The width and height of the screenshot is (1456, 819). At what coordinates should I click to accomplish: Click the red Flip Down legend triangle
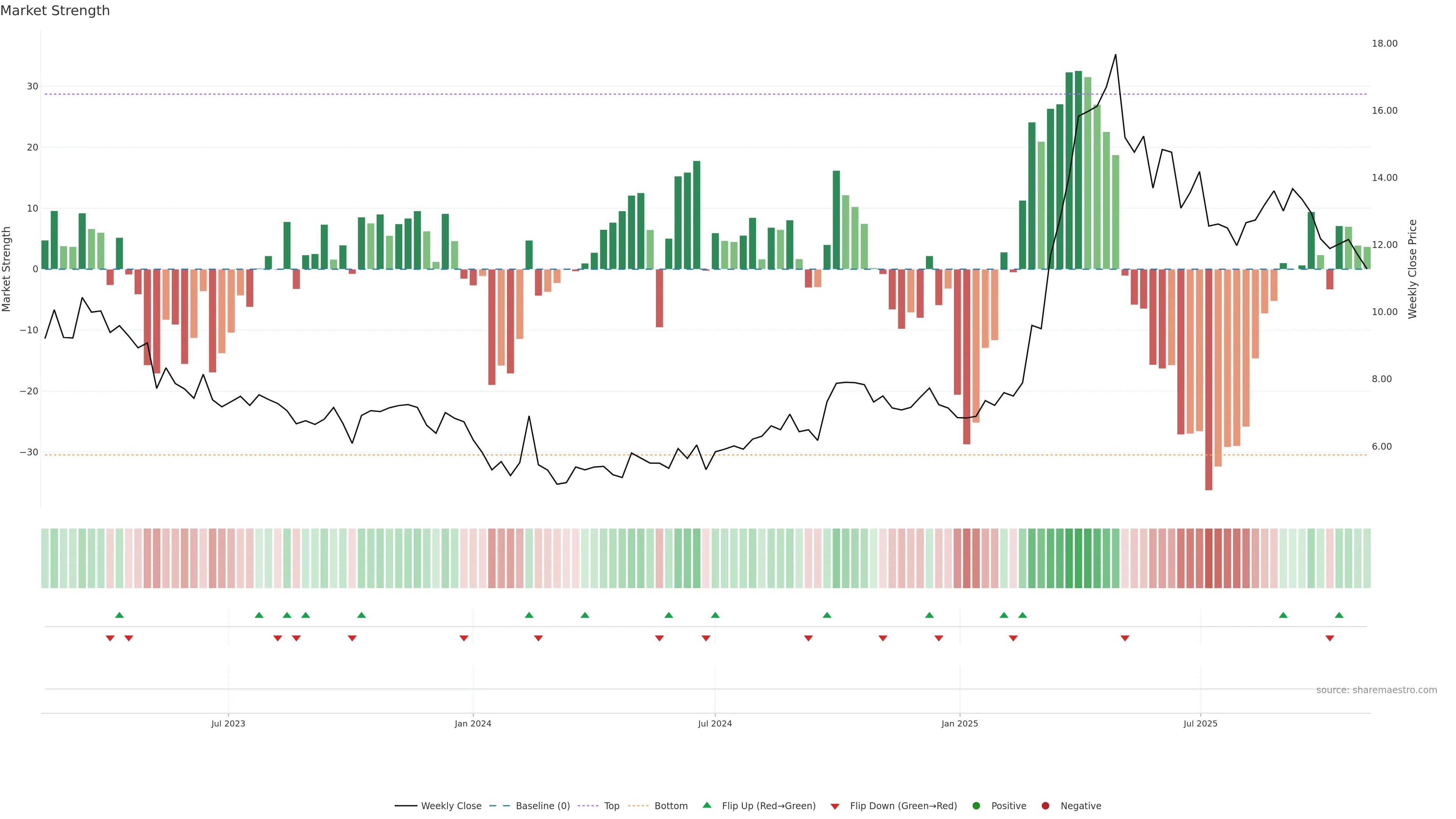[x=835, y=806]
